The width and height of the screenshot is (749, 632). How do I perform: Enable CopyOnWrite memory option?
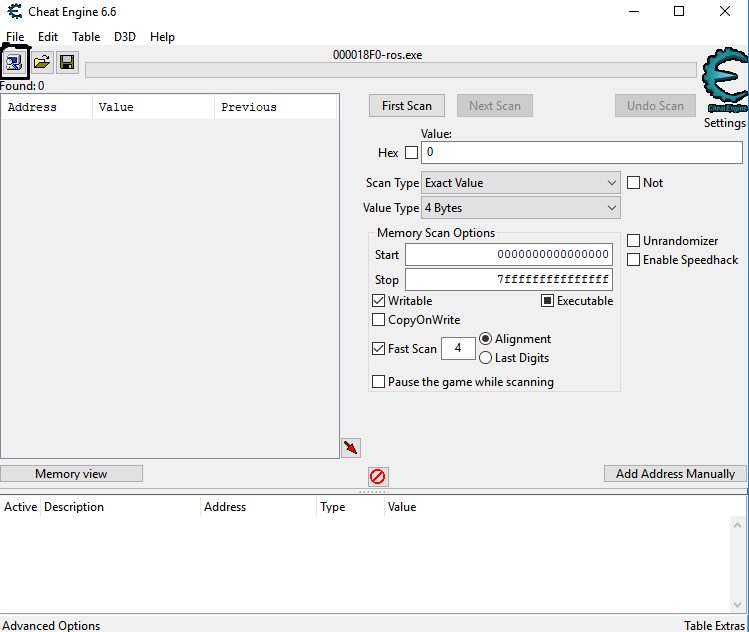(378, 320)
